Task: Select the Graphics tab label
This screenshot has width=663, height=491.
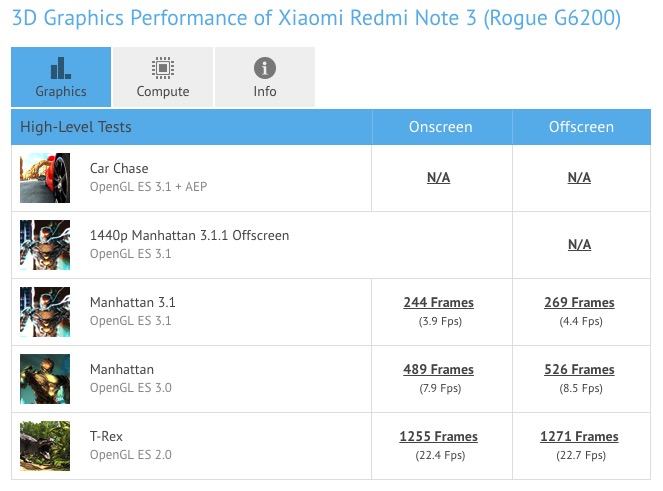Action: (60, 91)
